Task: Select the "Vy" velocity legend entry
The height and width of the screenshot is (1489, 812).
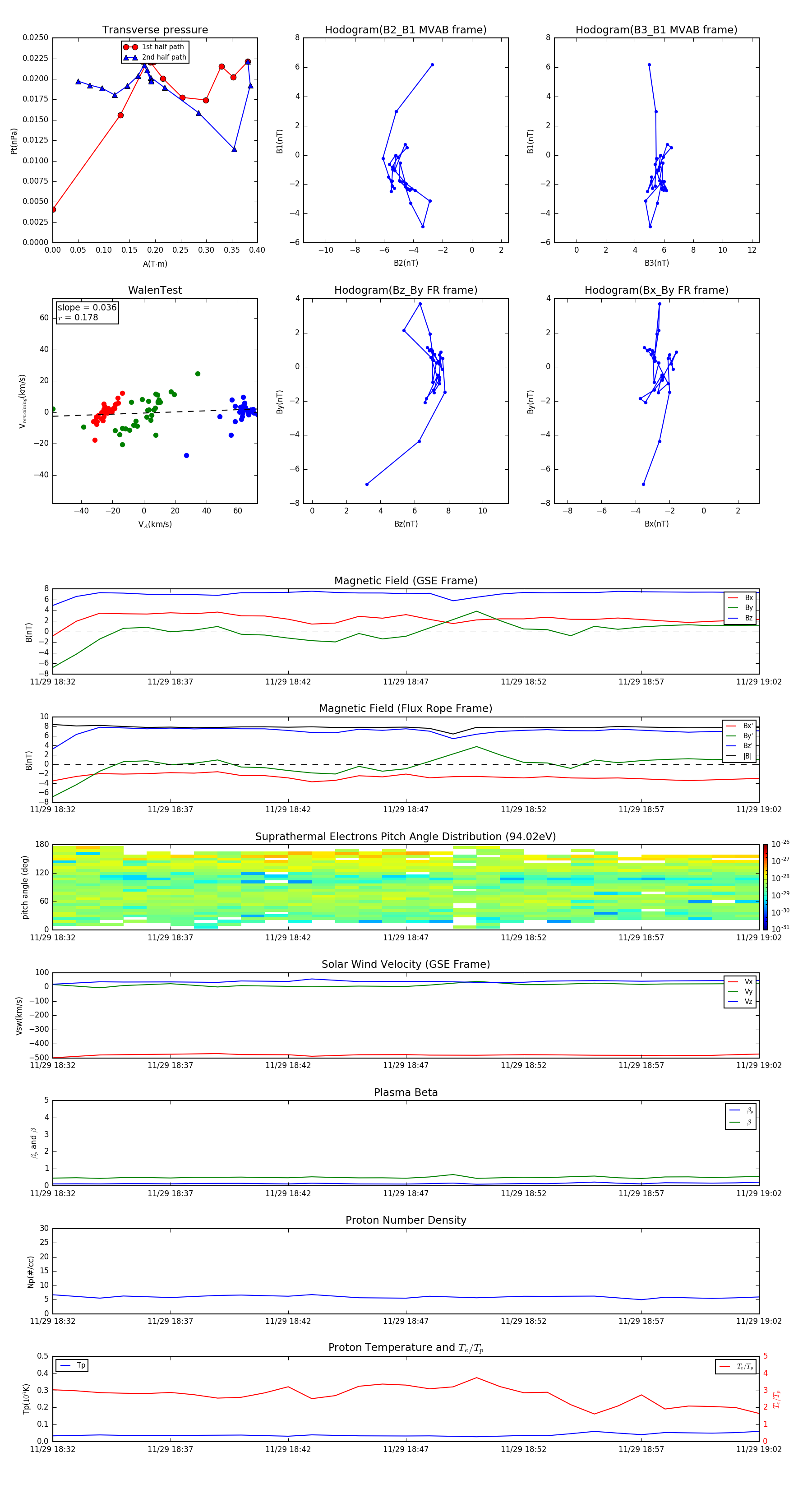Action: (740, 991)
